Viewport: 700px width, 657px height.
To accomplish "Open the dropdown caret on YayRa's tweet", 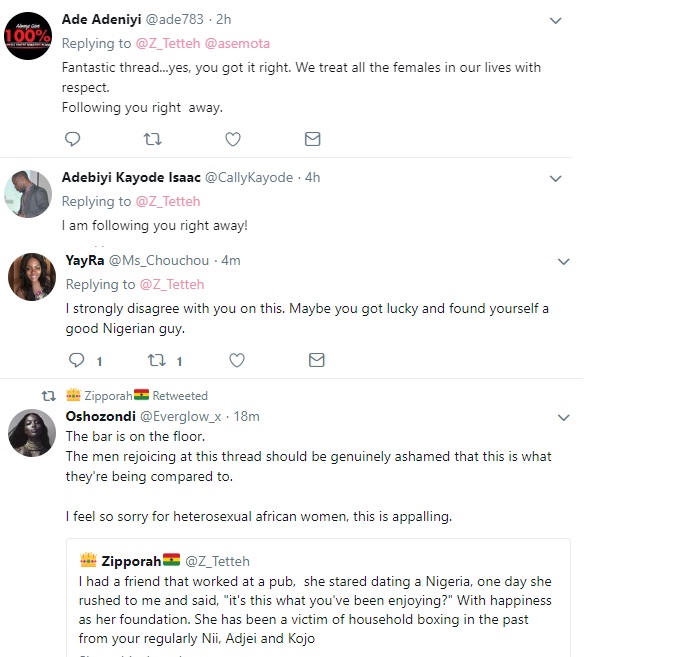I will pyautogui.click(x=563, y=262).
